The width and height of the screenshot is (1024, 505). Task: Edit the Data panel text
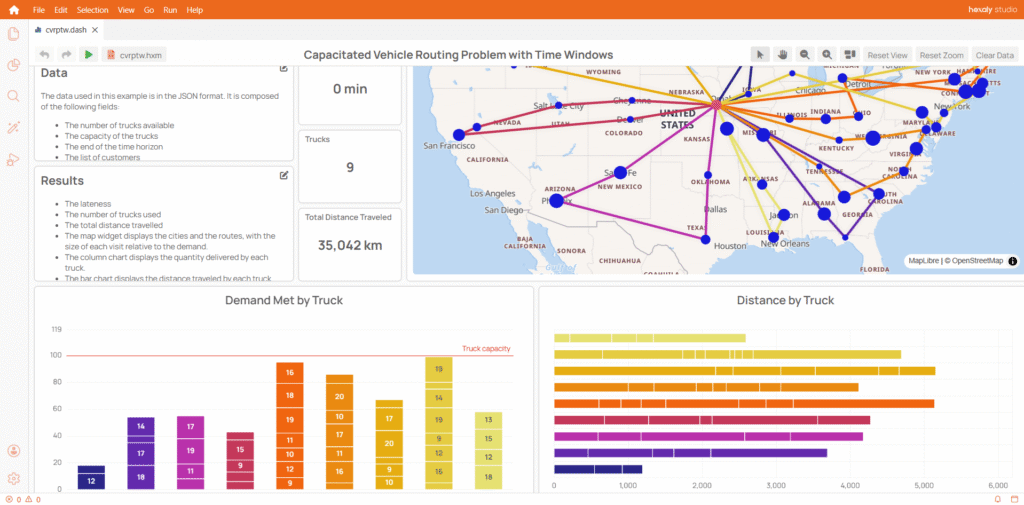284,69
